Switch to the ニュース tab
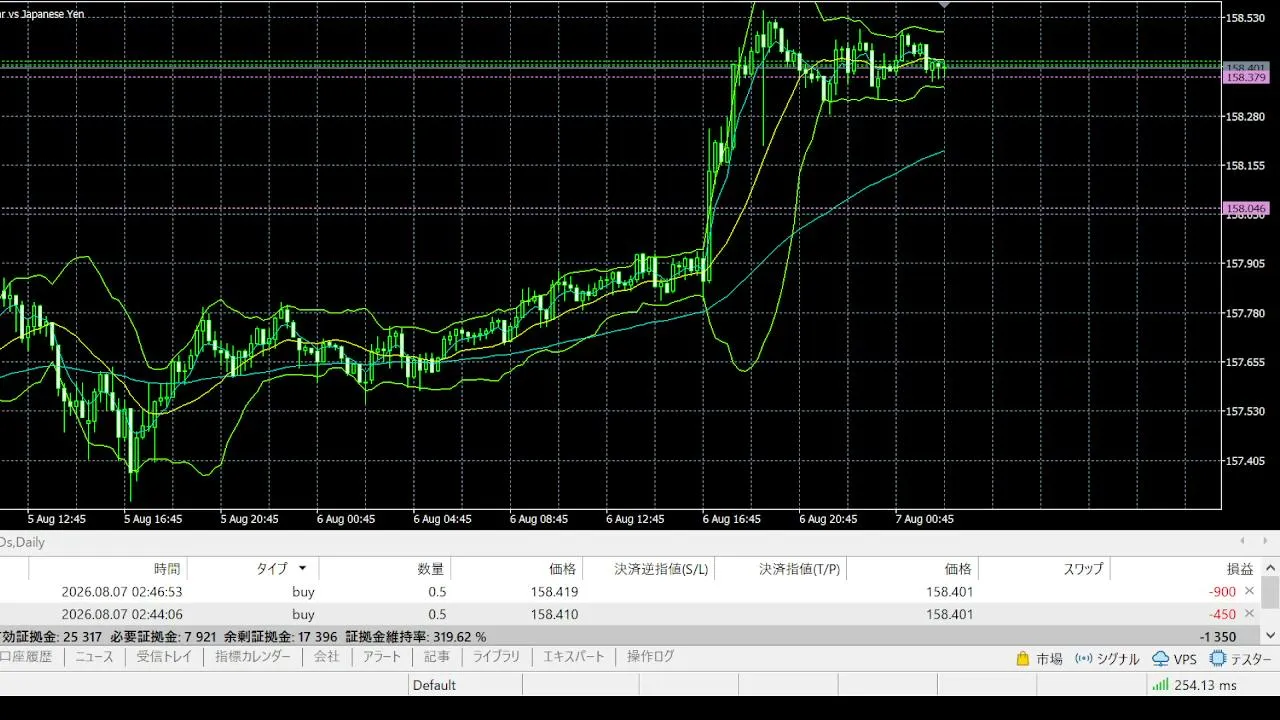 click(94, 657)
